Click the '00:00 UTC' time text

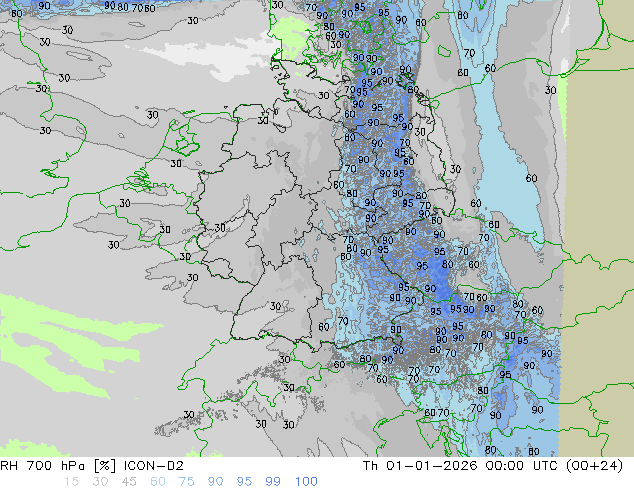(x=522, y=466)
